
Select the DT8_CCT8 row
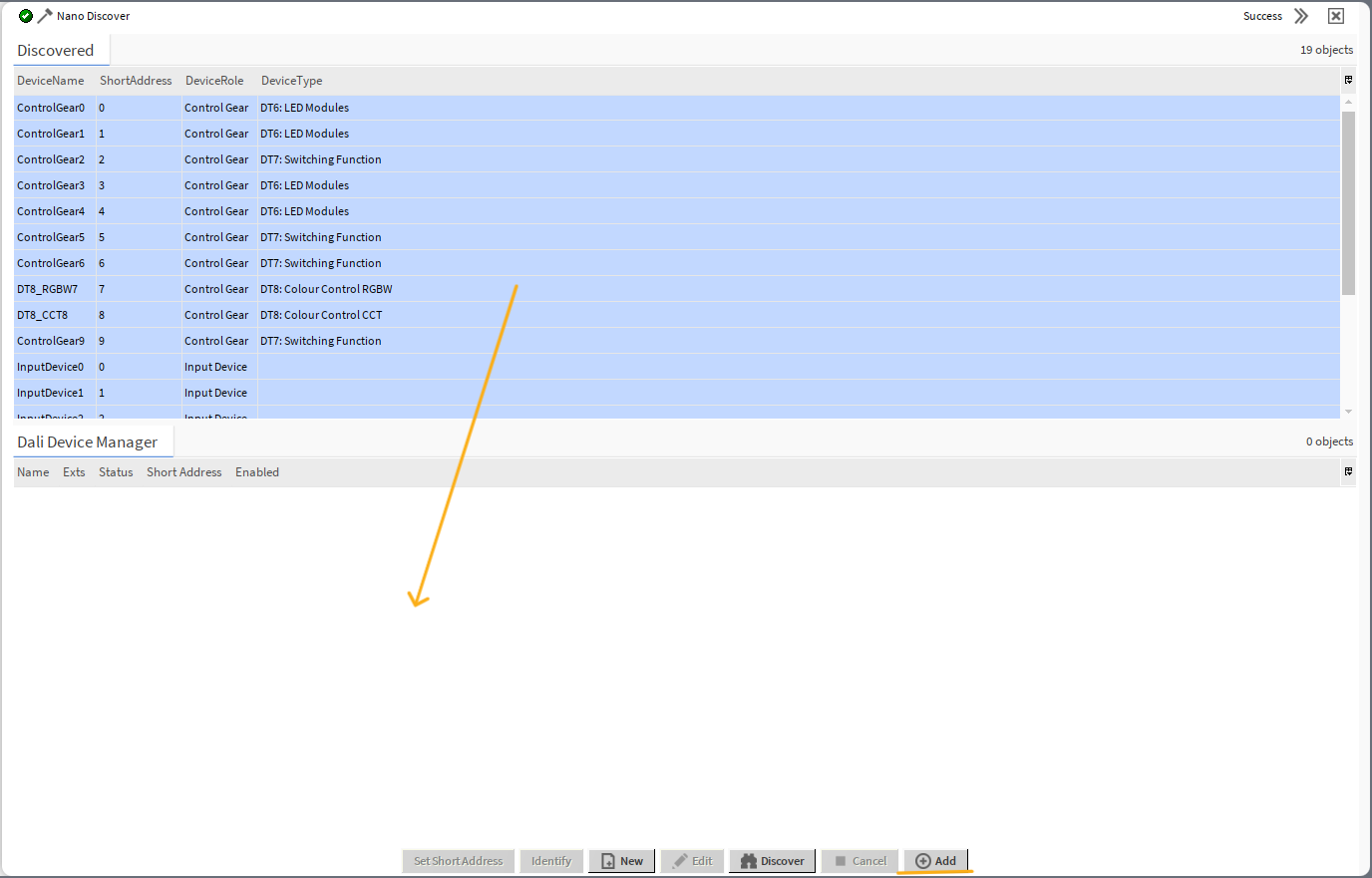pyautogui.click(x=677, y=315)
